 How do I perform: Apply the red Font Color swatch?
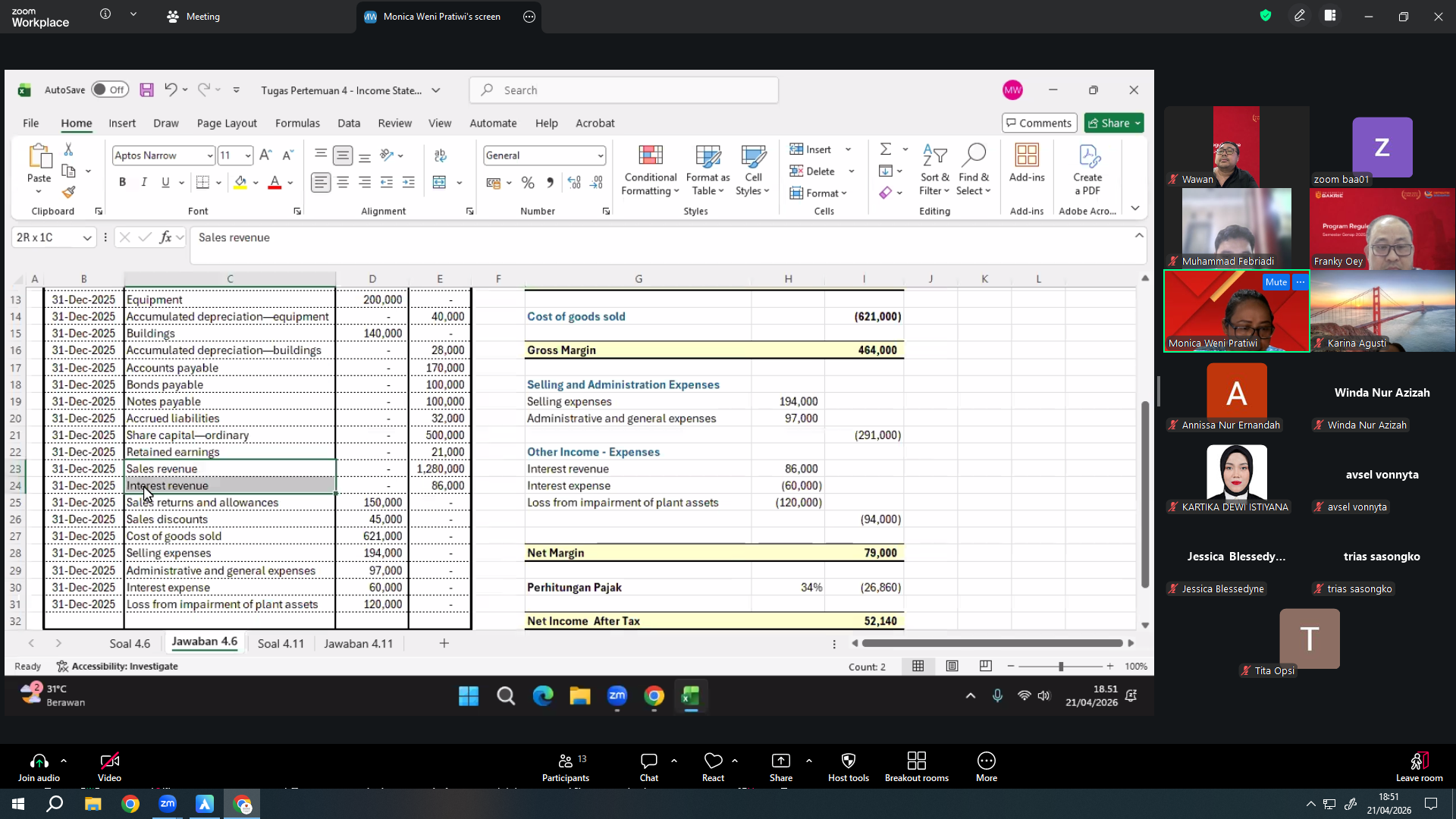pos(275,183)
